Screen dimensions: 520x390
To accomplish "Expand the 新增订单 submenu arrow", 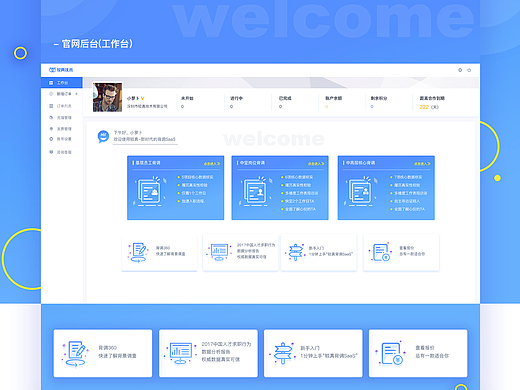I will [76, 94].
